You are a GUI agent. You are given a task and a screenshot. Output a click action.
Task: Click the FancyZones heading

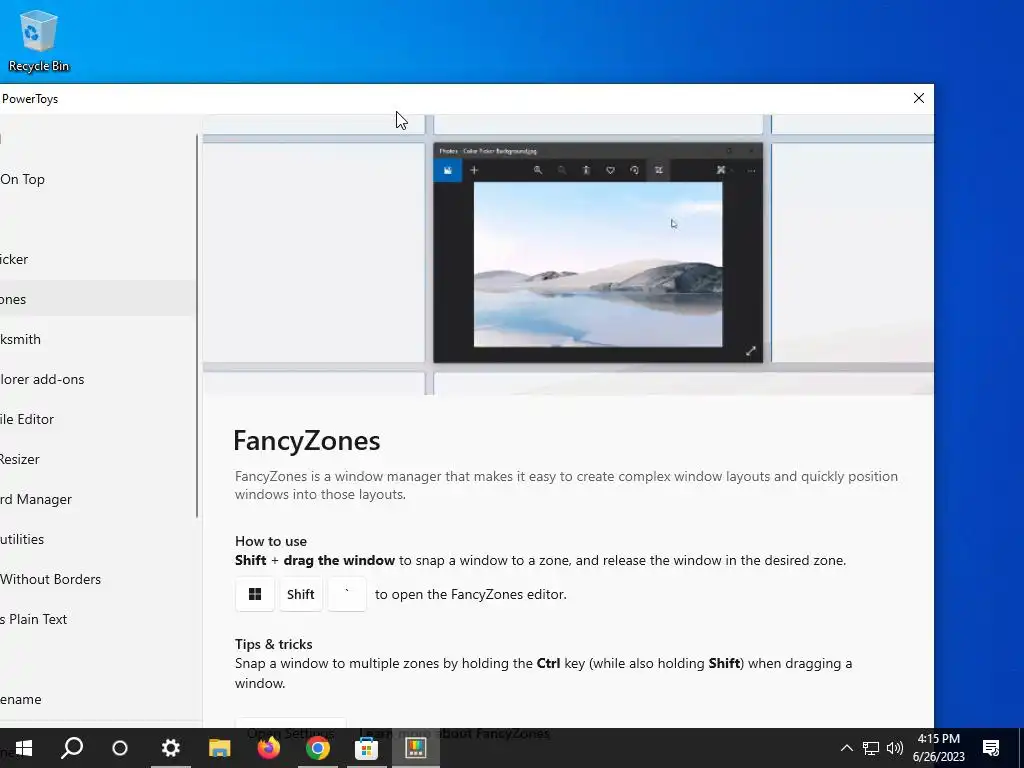pyautogui.click(x=307, y=440)
